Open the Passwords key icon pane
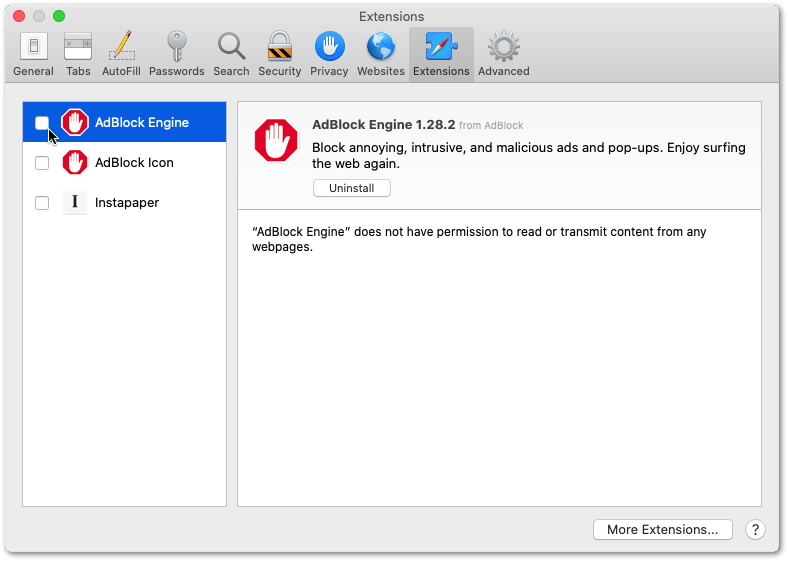The image size is (788, 561). [x=176, y=54]
